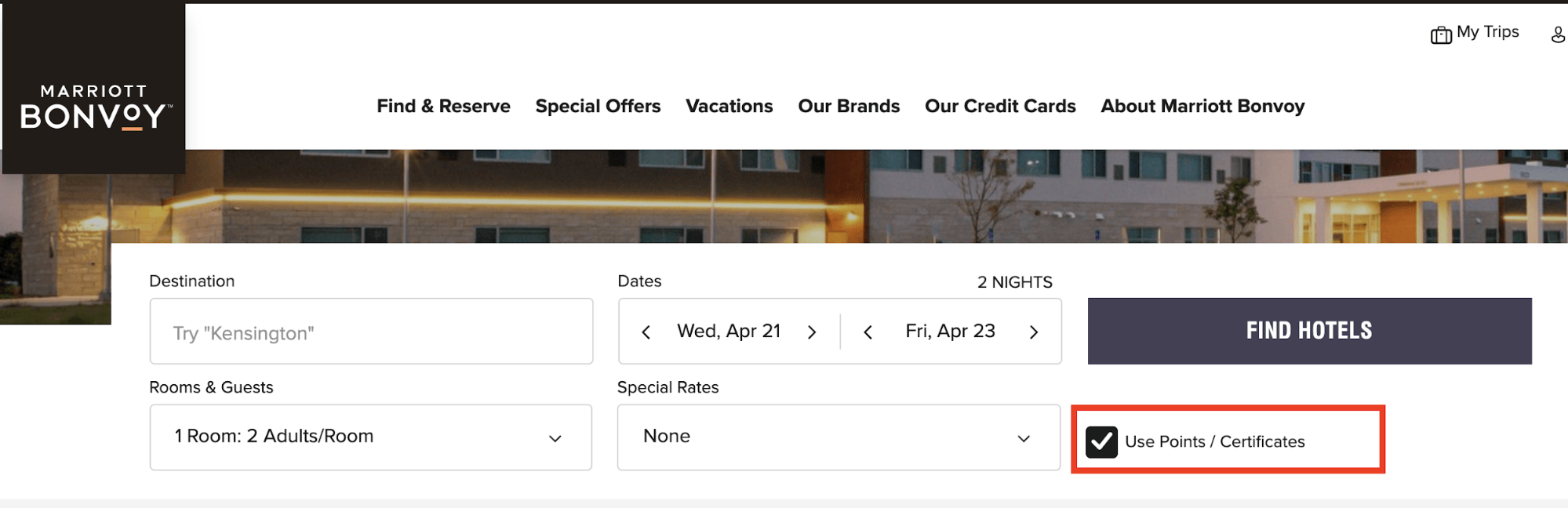
Task: Move check-in date back one day
Action: [646, 332]
